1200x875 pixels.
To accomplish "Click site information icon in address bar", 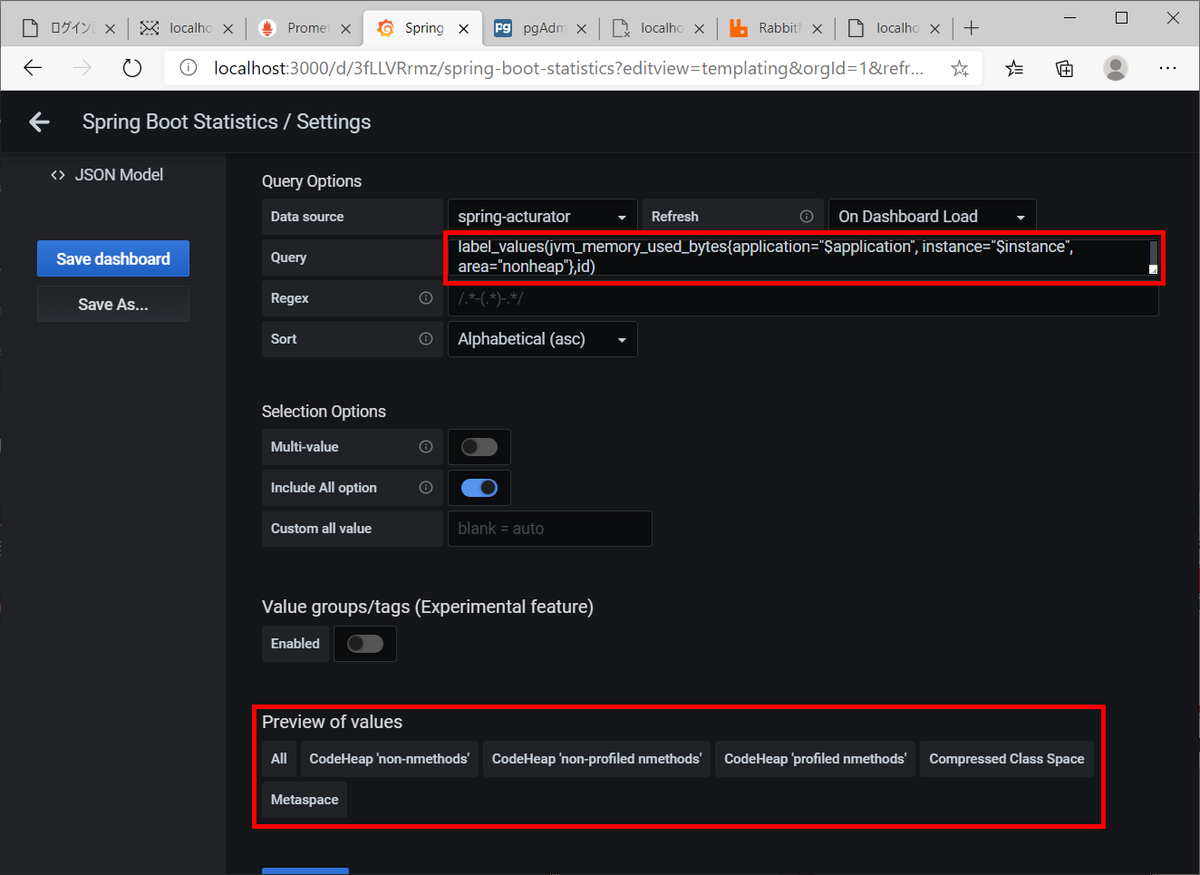I will coord(188,68).
